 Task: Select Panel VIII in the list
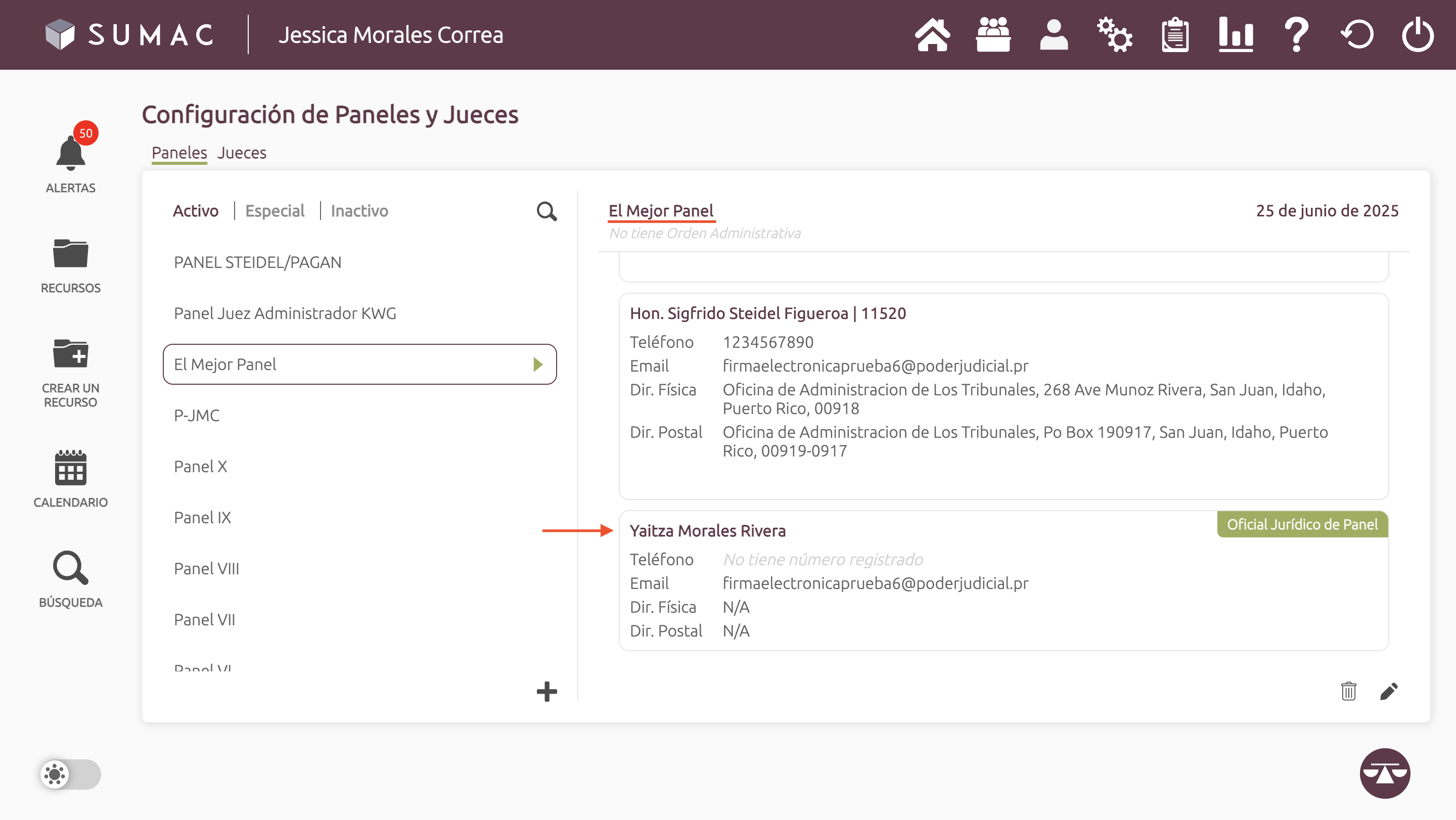[206, 569]
